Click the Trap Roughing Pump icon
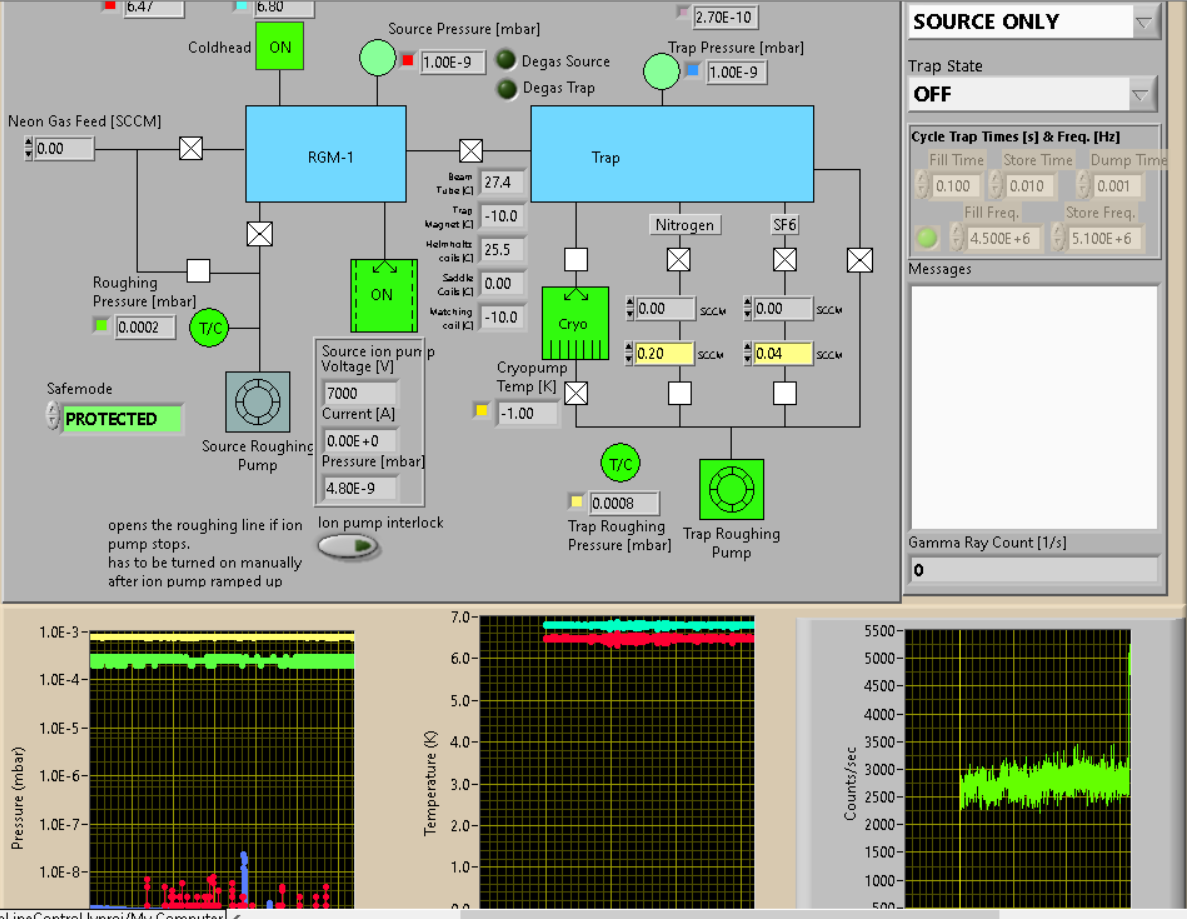1187x919 pixels. [x=731, y=491]
